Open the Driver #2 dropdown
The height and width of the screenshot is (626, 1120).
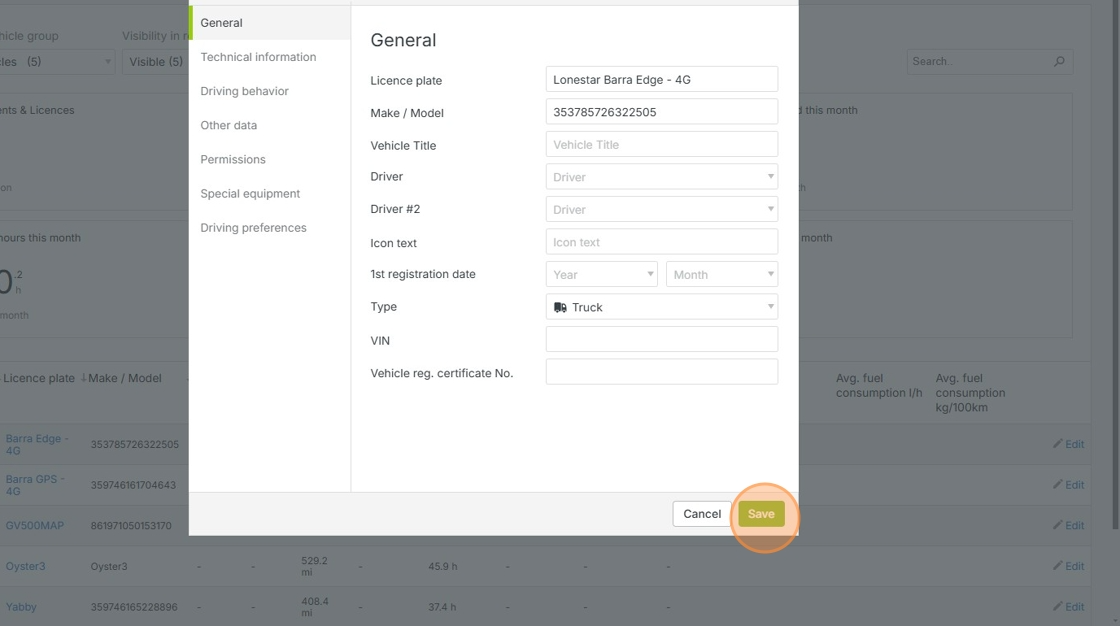[x=661, y=209]
